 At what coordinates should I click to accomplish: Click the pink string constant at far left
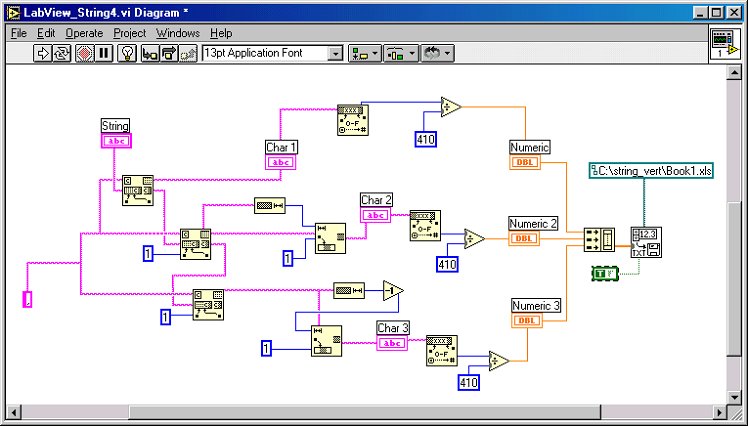(28, 299)
